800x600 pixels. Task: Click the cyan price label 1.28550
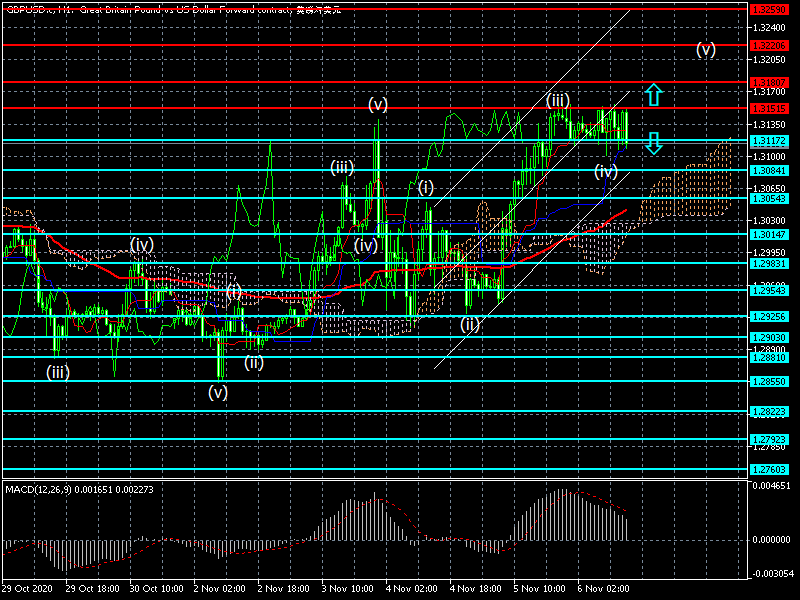coord(769,382)
